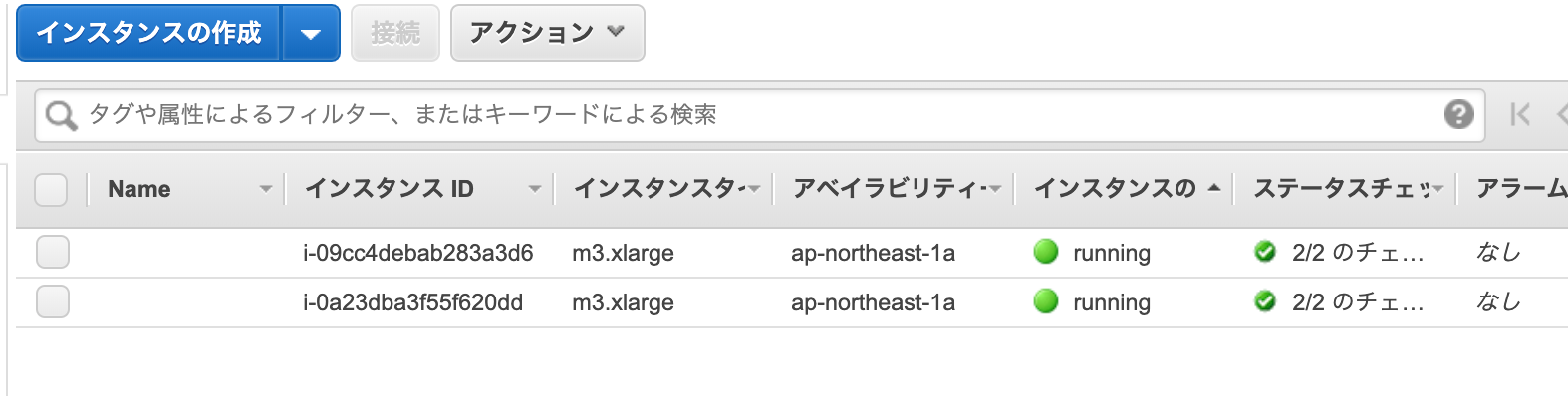Click status check checkmark icon for i-09cc4debab283a3d6
The image size is (1568, 396).
1265,252
